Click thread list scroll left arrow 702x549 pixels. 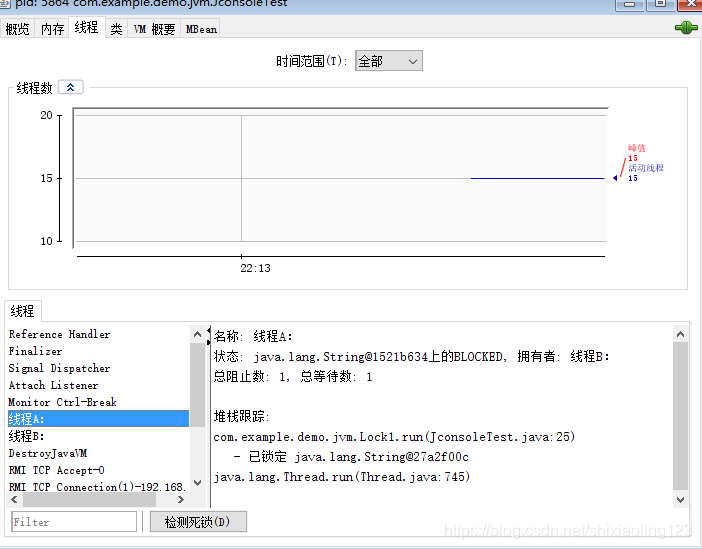(14, 499)
